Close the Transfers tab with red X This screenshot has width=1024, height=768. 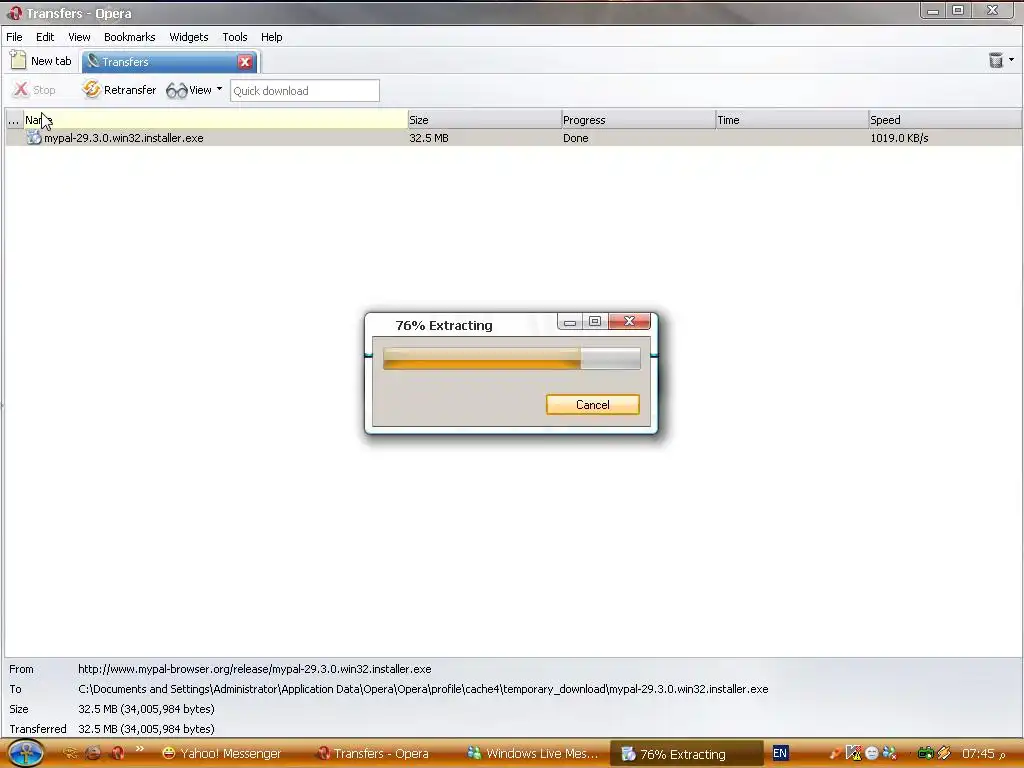pos(246,61)
